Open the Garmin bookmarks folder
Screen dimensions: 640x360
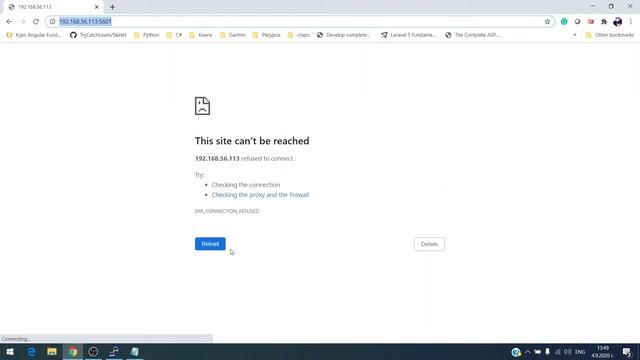(233, 35)
